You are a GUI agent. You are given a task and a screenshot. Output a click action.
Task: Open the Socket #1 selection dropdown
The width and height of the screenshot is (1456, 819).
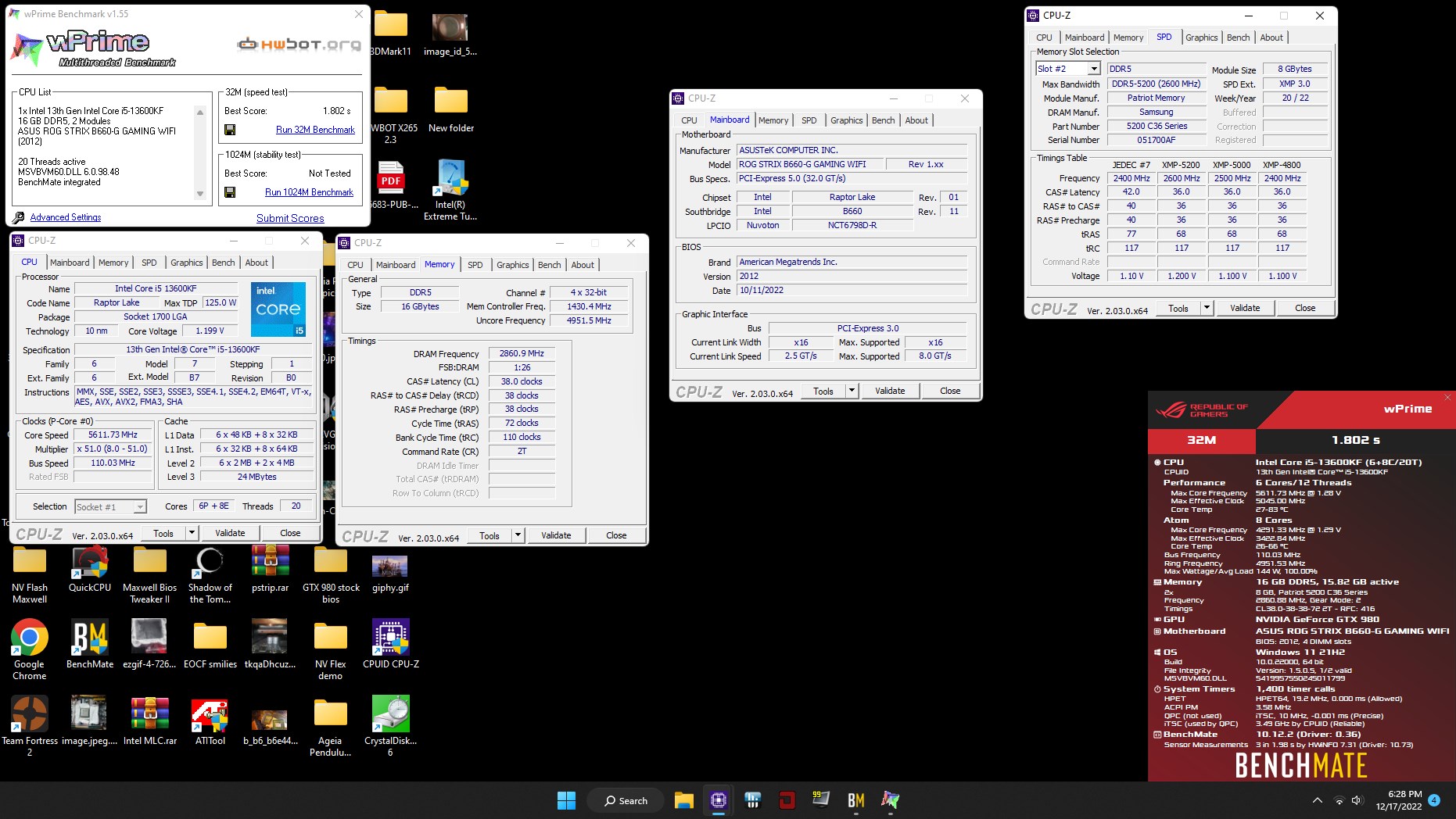pyautogui.click(x=140, y=507)
